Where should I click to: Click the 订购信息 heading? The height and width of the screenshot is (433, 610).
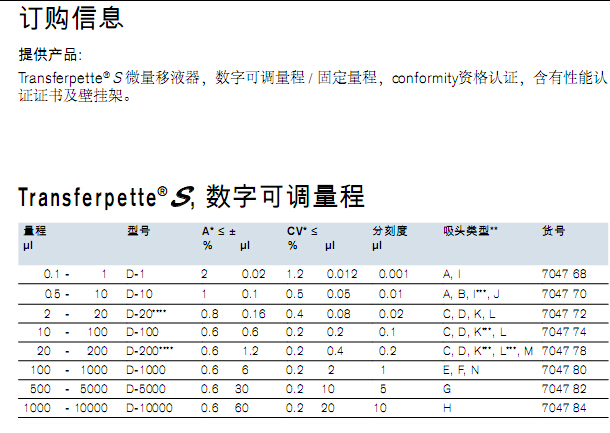(71, 18)
